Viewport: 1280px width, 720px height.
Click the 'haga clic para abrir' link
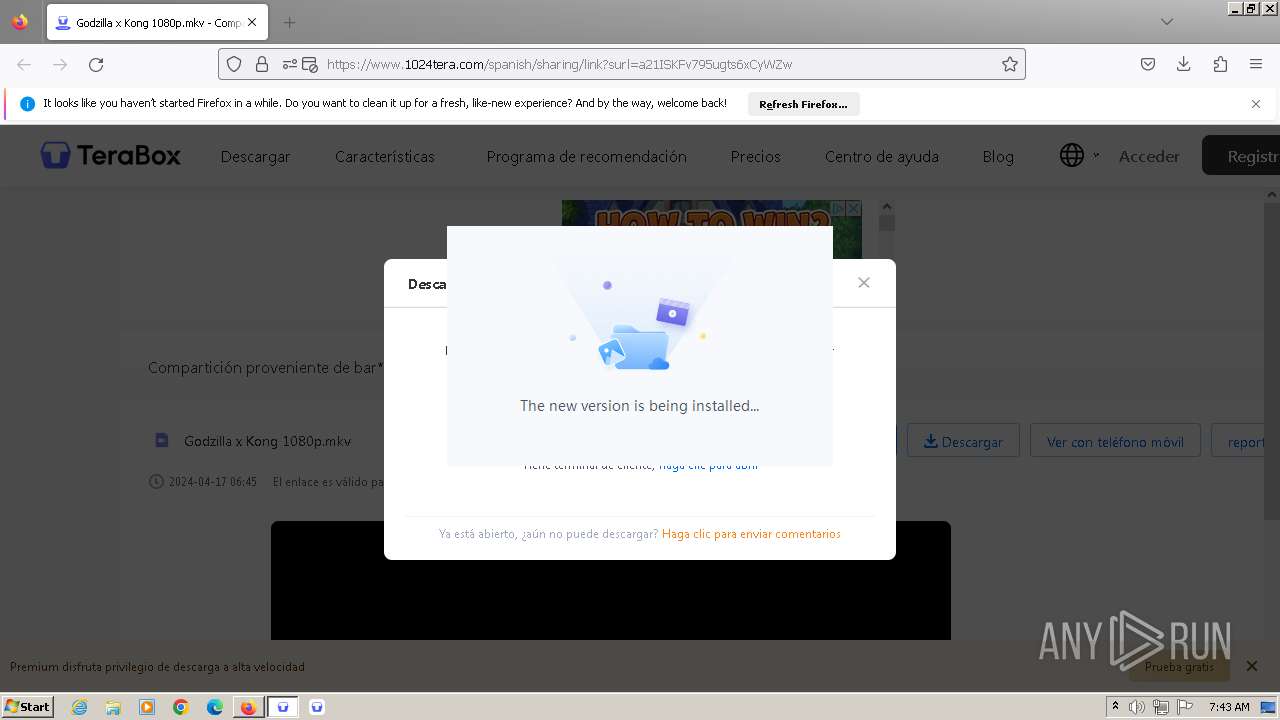click(x=708, y=466)
